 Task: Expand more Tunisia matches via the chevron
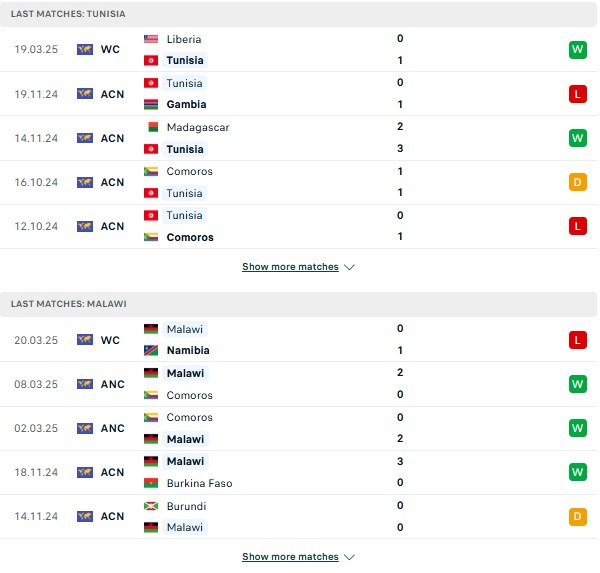point(349,267)
